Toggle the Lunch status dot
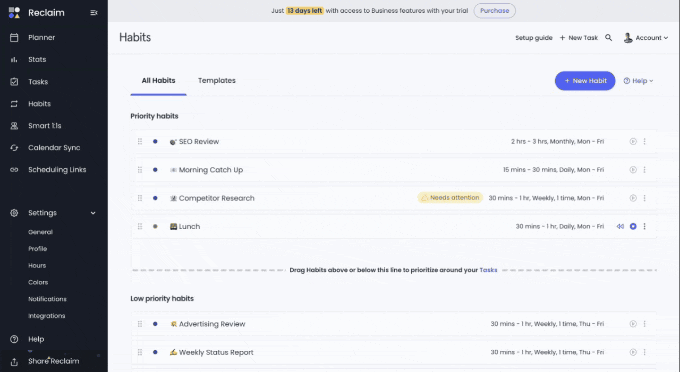 click(155, 226)
